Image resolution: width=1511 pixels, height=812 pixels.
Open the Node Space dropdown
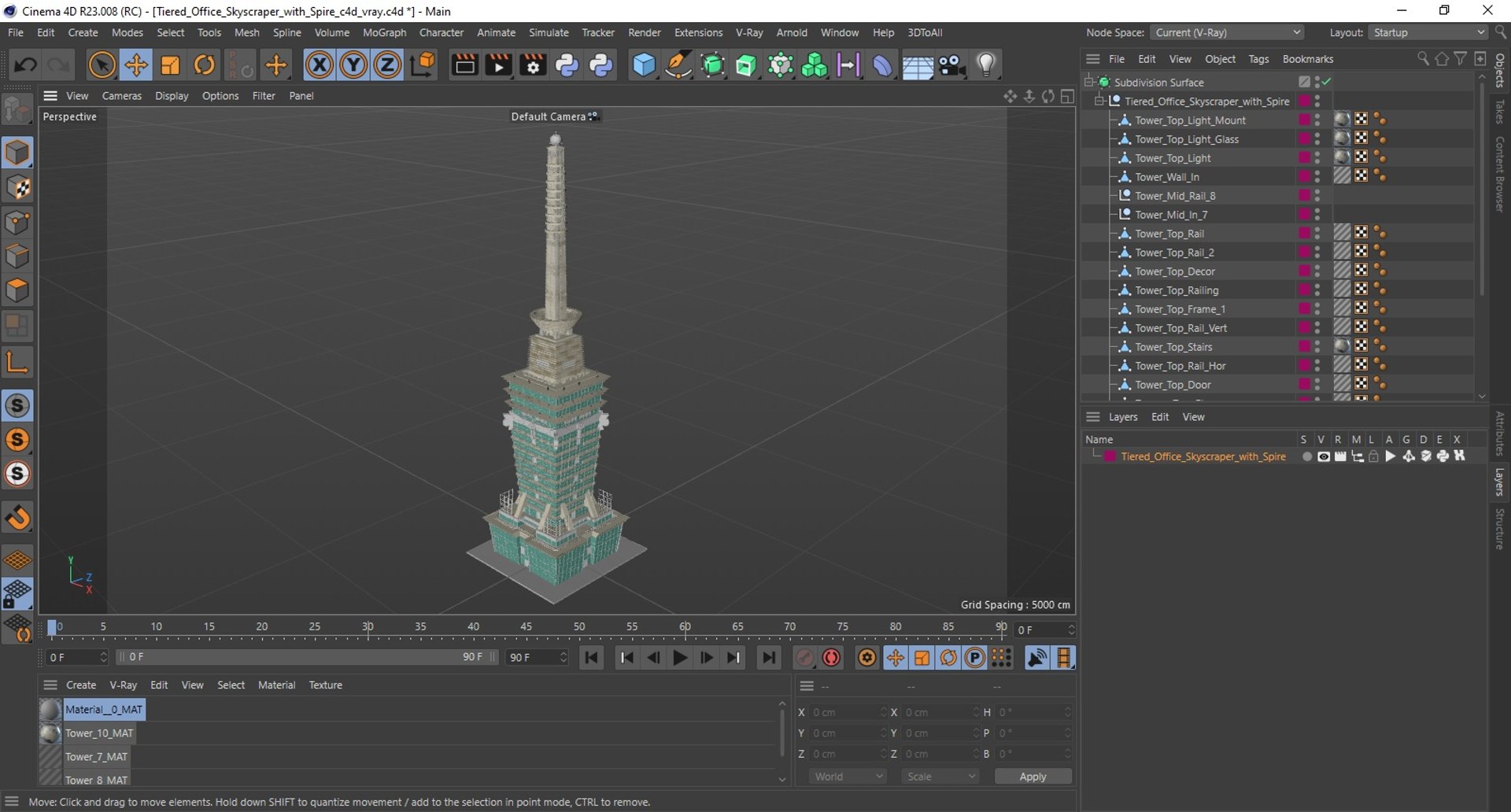point(1226,32)
